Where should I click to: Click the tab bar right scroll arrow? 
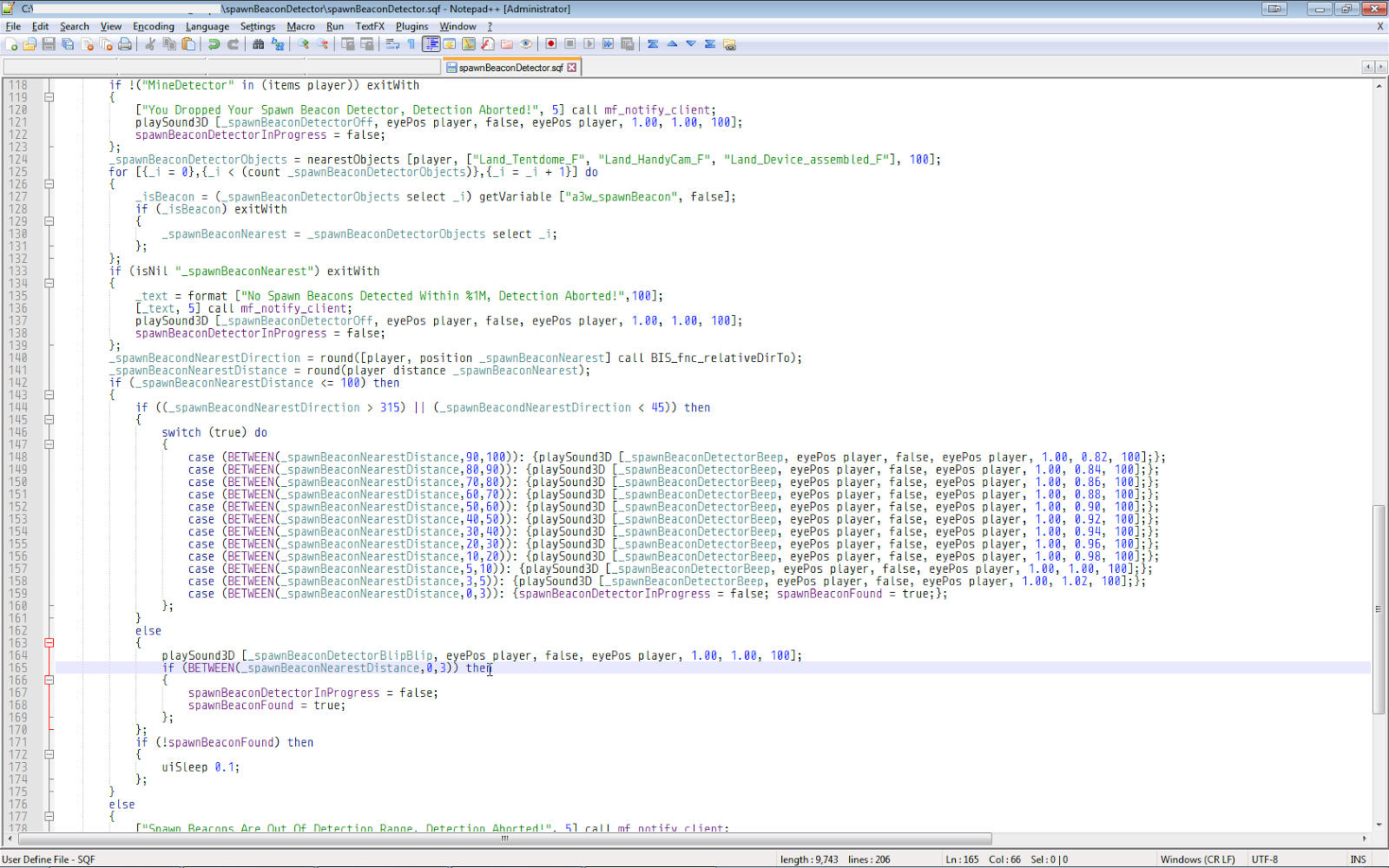(1381, 67)
